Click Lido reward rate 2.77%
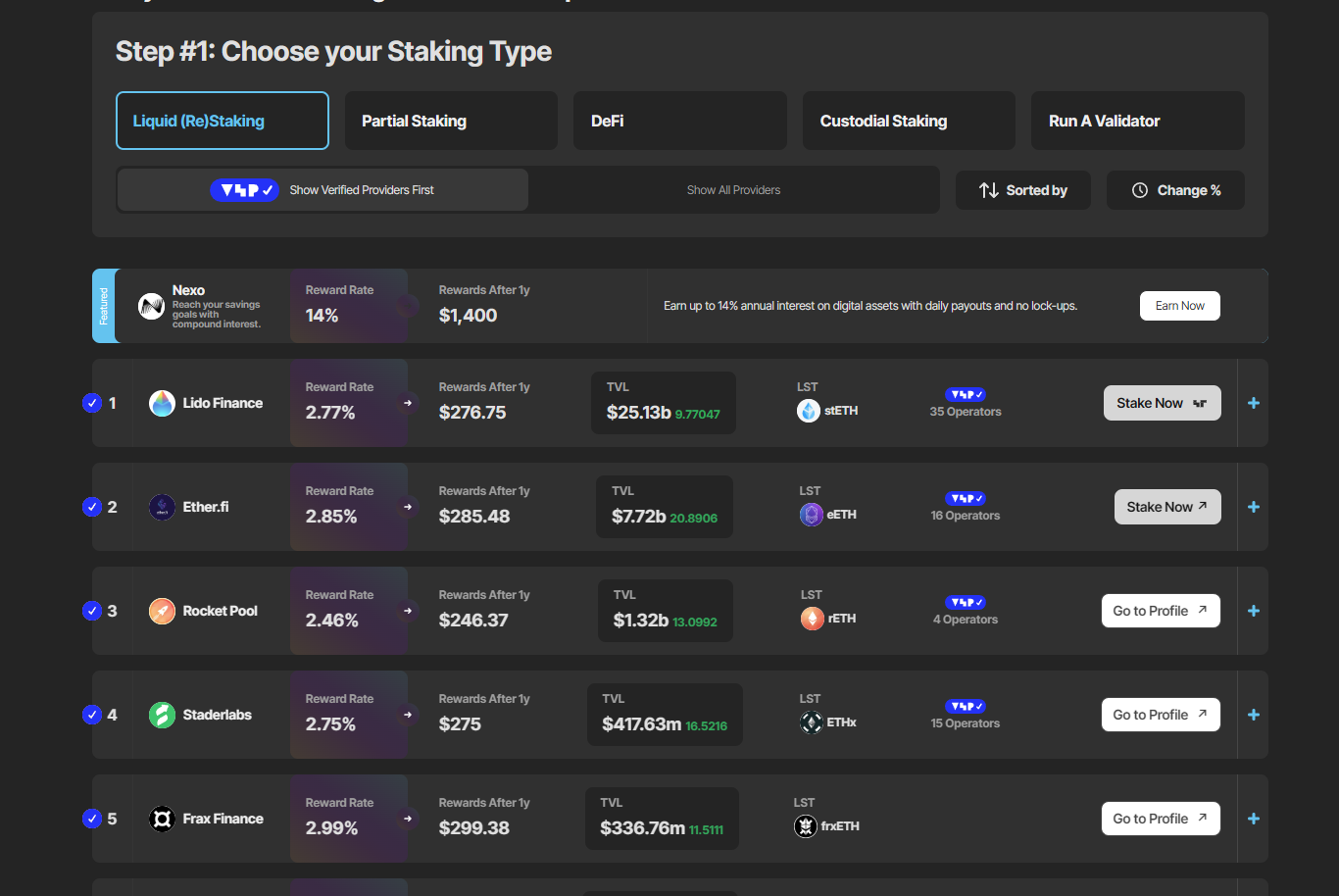 tap(330, 413)
